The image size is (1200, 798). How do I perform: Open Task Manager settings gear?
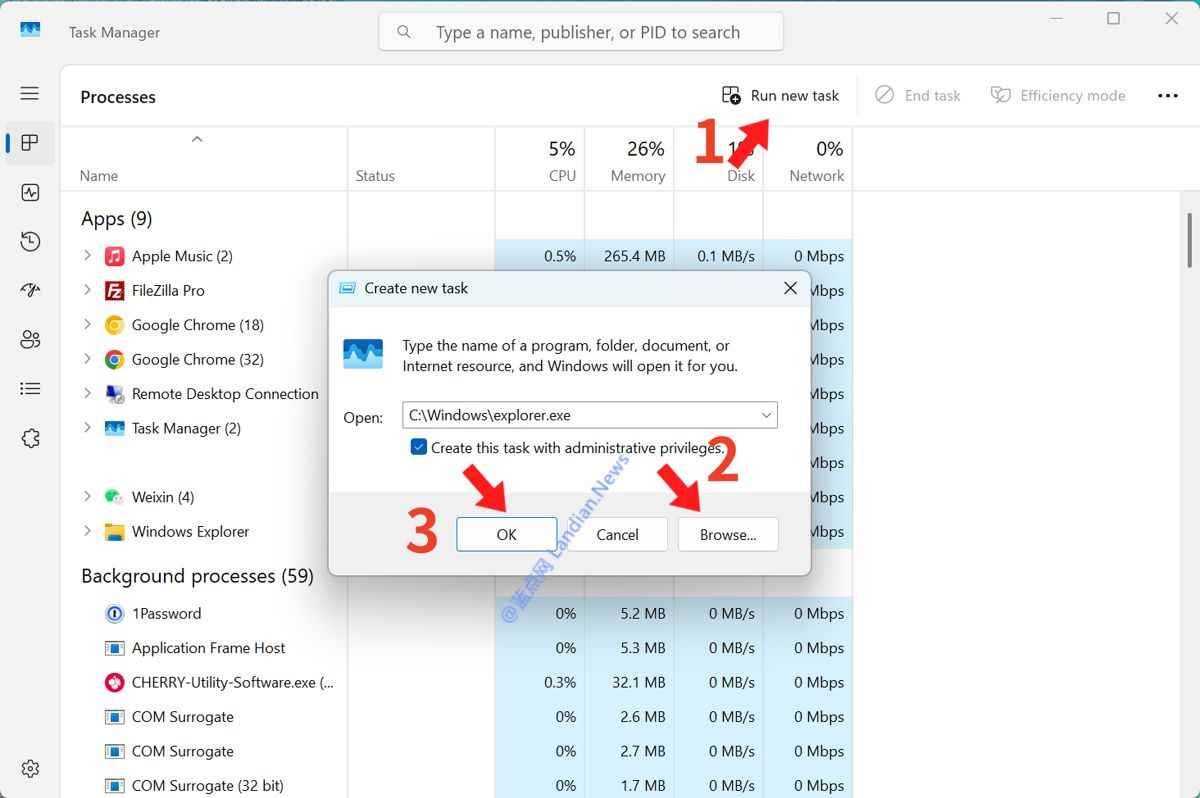click(x=30, y=768)
